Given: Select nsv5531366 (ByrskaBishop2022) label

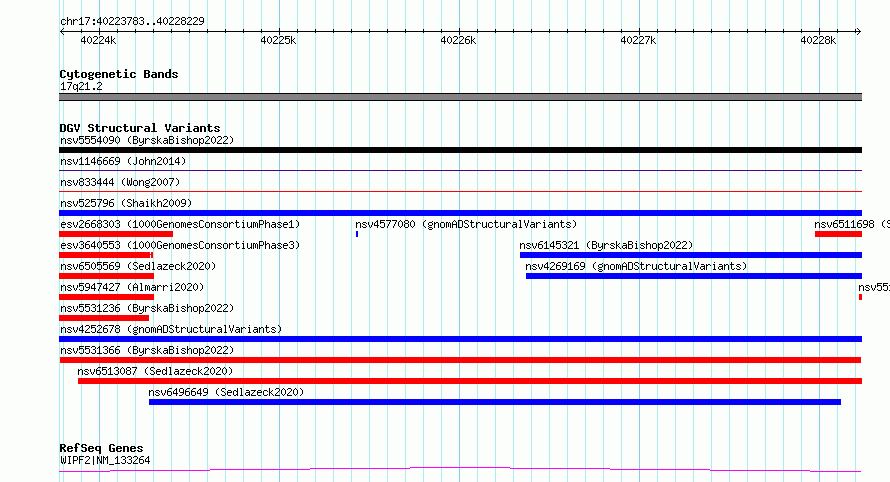Looking at the screenshot, I should 147,350.
